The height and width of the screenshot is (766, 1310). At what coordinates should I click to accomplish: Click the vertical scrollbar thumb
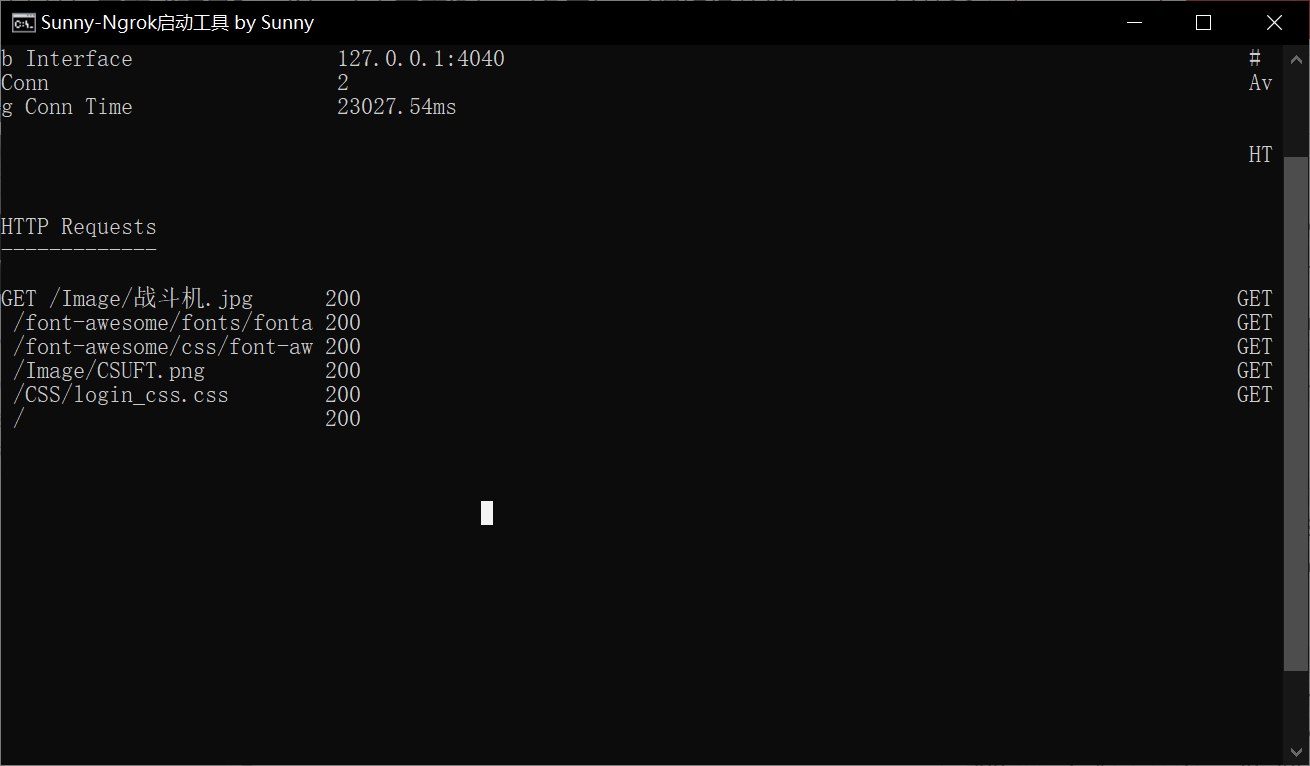1295,413
